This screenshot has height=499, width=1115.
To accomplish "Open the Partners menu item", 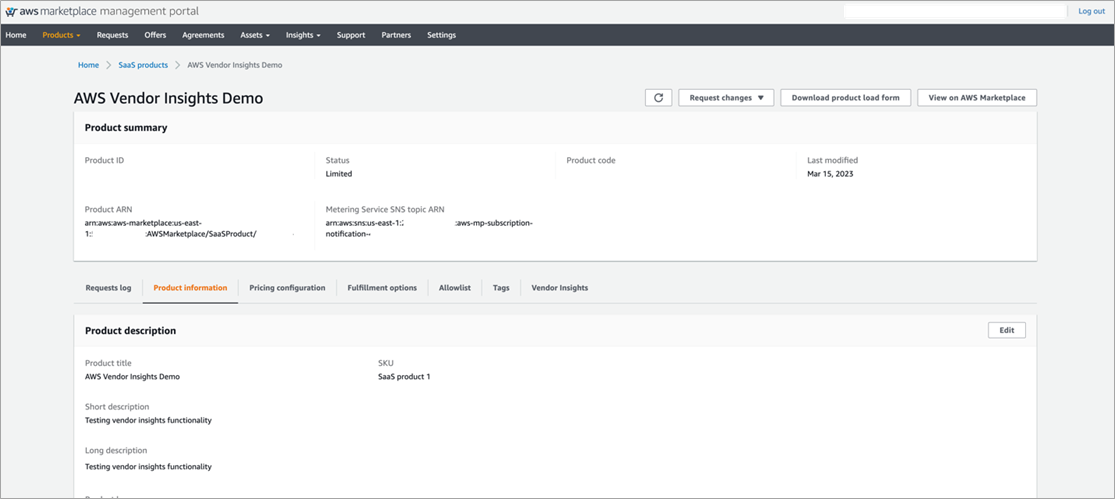I will (396, 35).
